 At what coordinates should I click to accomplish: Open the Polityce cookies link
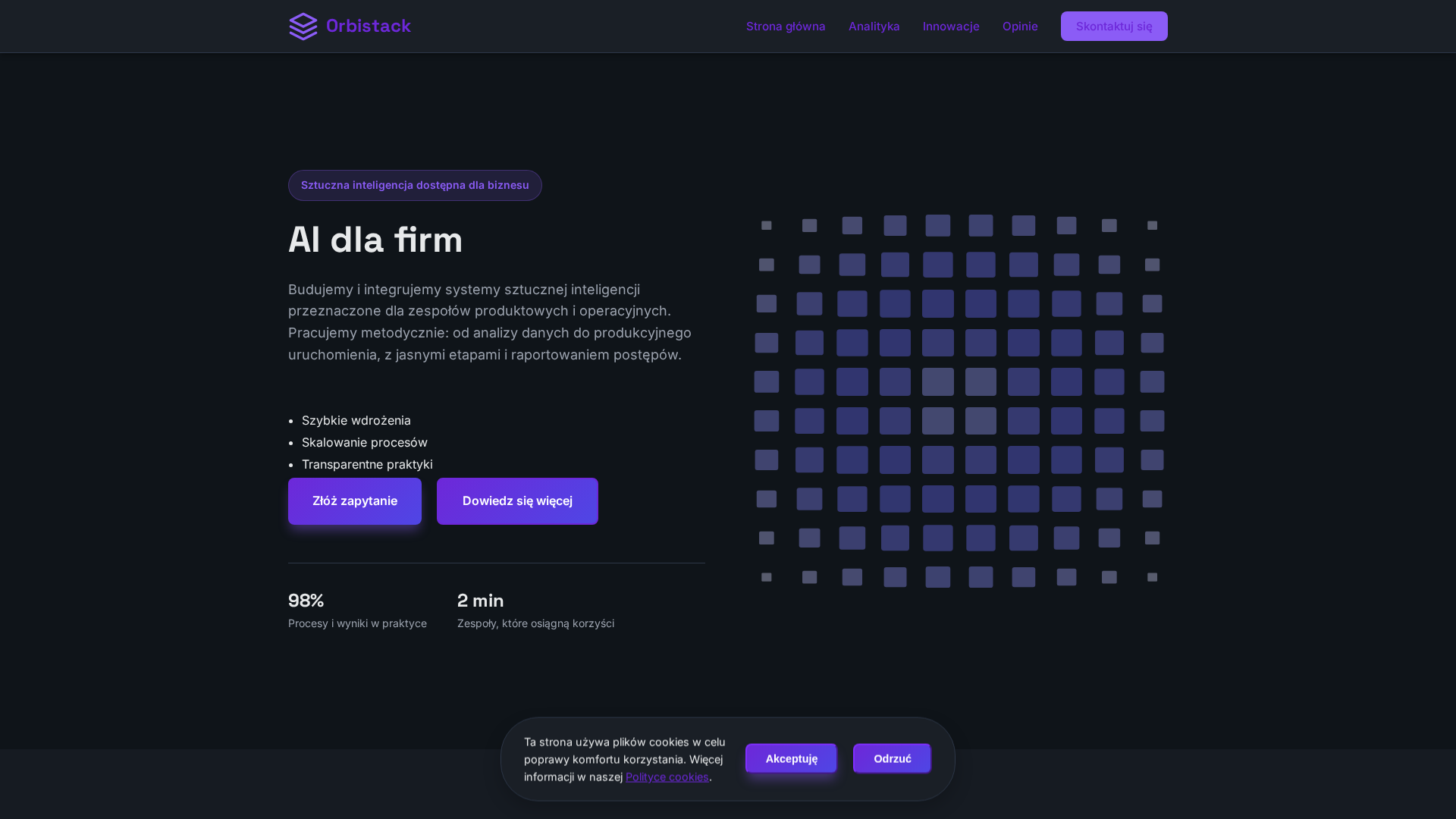(667, 777)
